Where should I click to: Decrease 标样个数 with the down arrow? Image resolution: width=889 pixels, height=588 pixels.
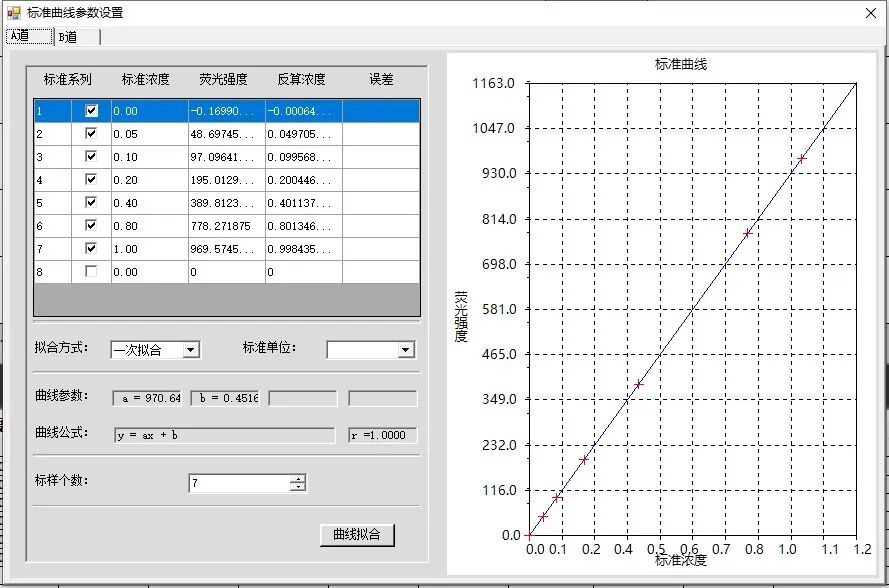(x=298, y=487)
